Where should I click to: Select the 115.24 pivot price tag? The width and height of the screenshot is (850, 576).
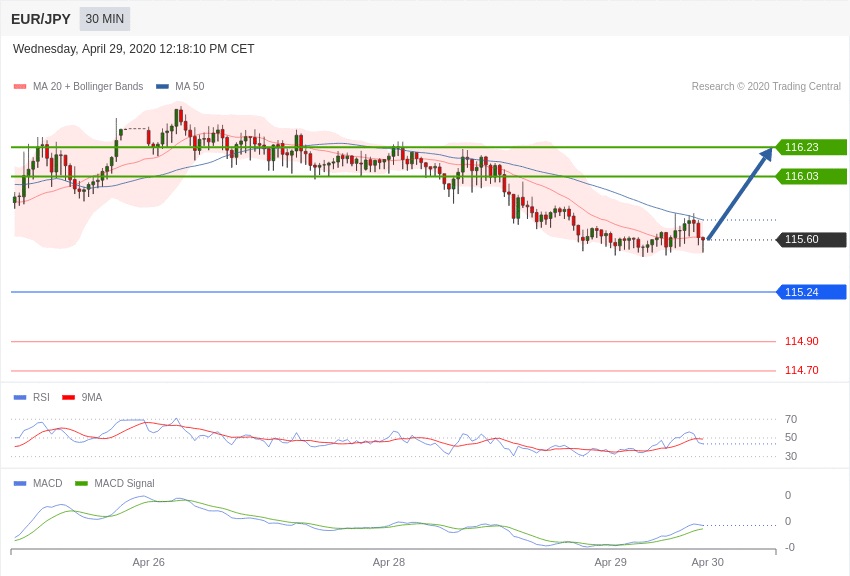click(x=811, y=292)
